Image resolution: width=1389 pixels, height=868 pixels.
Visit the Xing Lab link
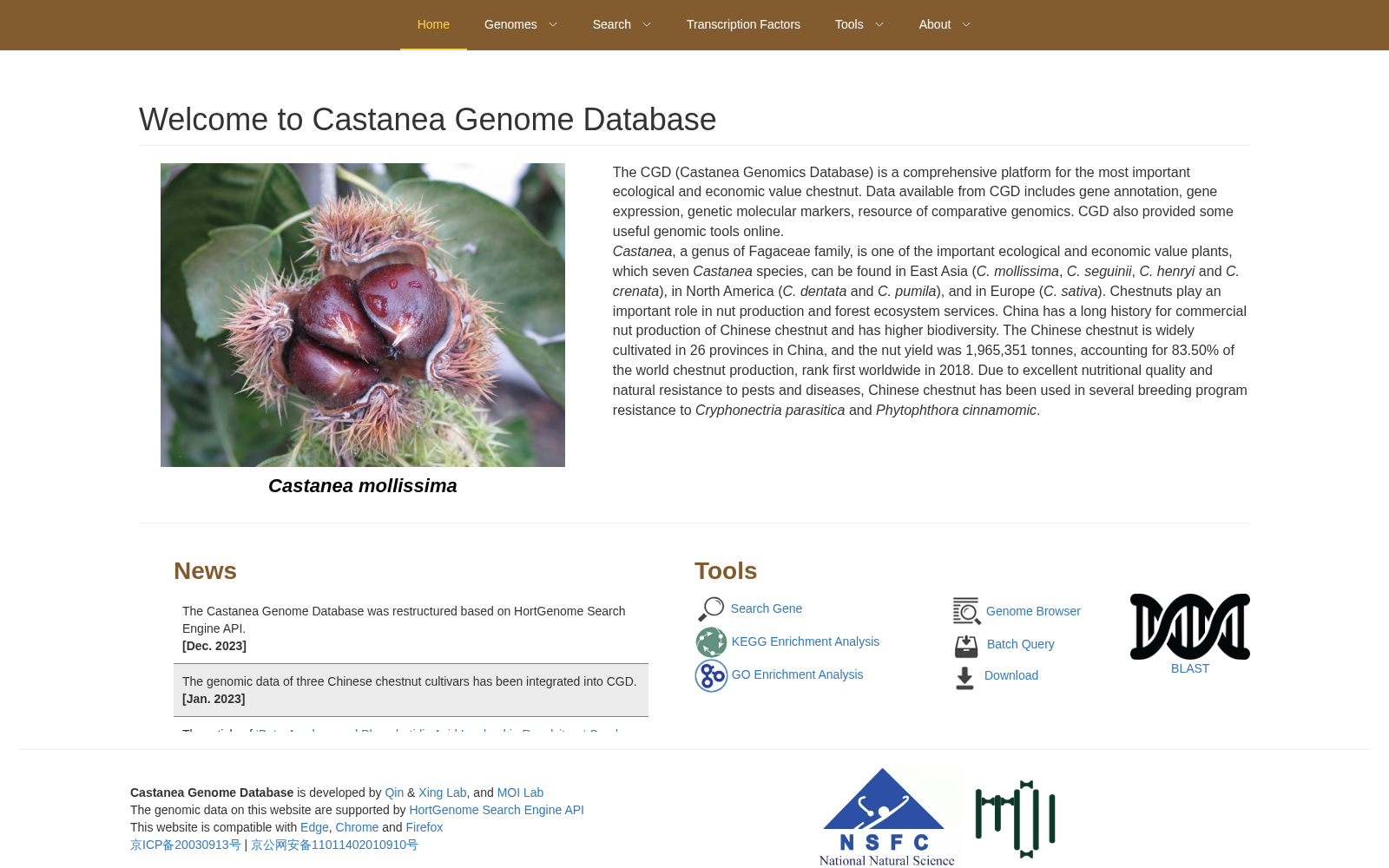point(443,792)
